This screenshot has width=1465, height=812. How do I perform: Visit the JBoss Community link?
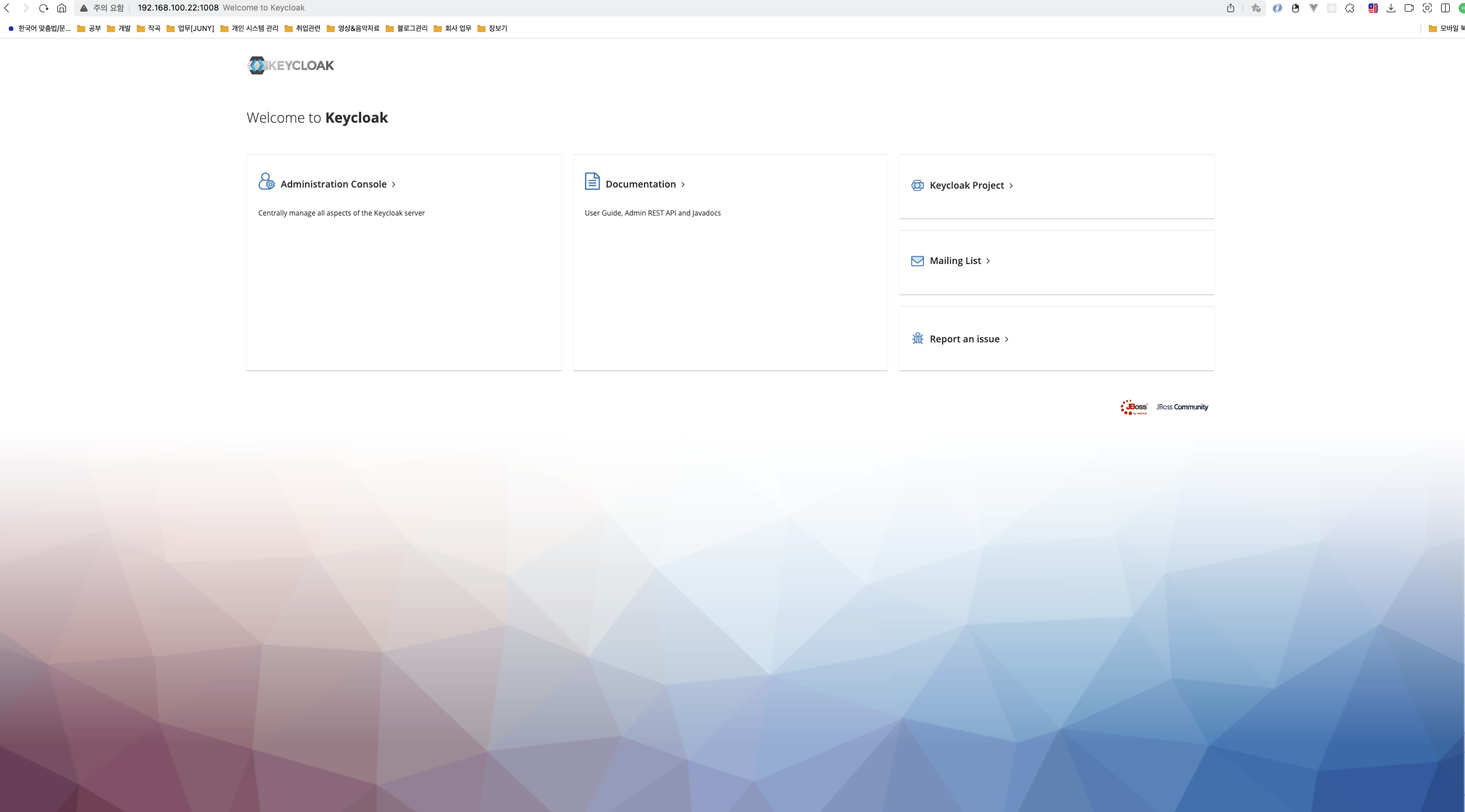point(1182,407)
